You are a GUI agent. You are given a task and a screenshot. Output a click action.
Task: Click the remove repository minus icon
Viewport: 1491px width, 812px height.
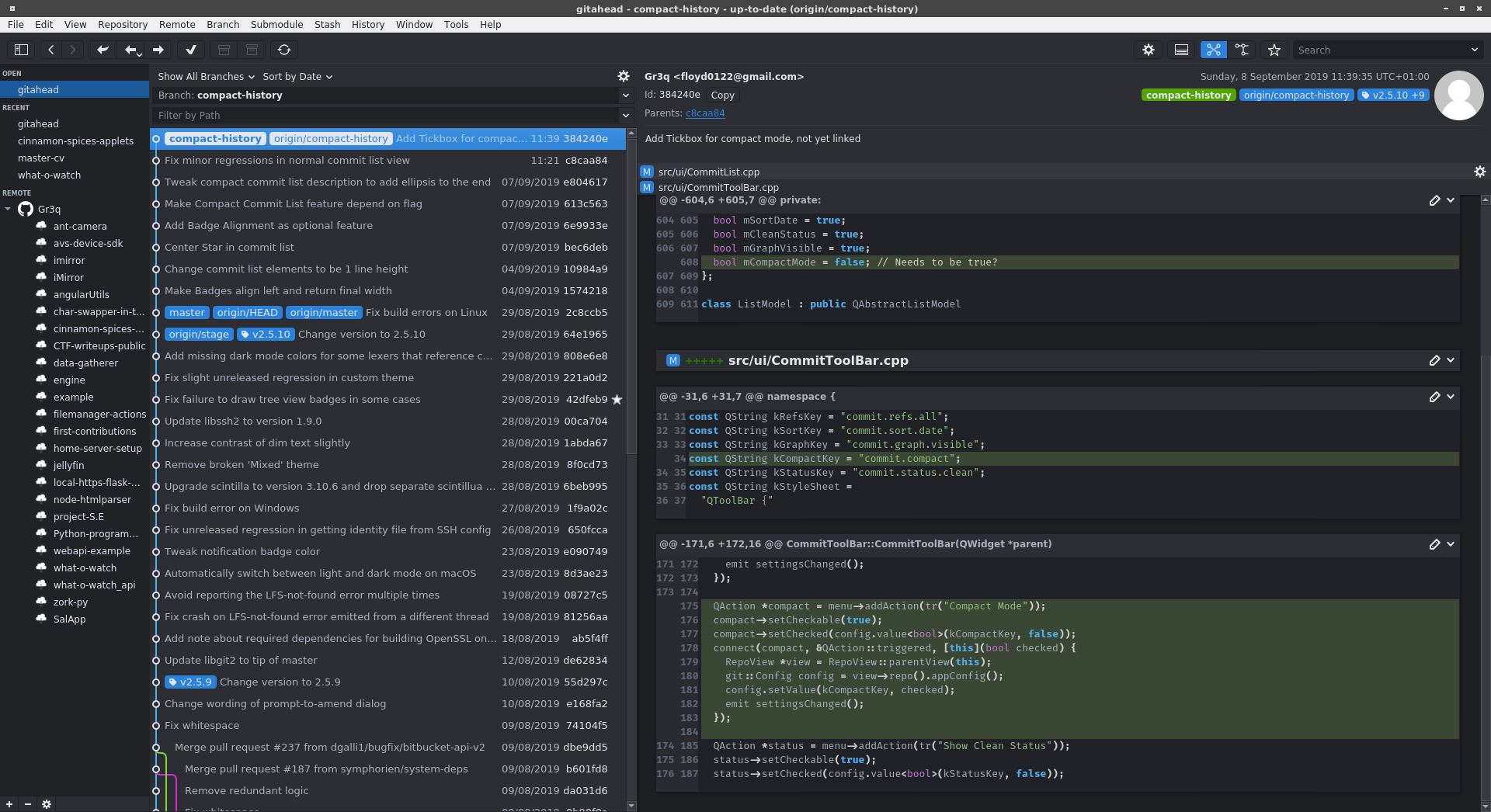28,804
